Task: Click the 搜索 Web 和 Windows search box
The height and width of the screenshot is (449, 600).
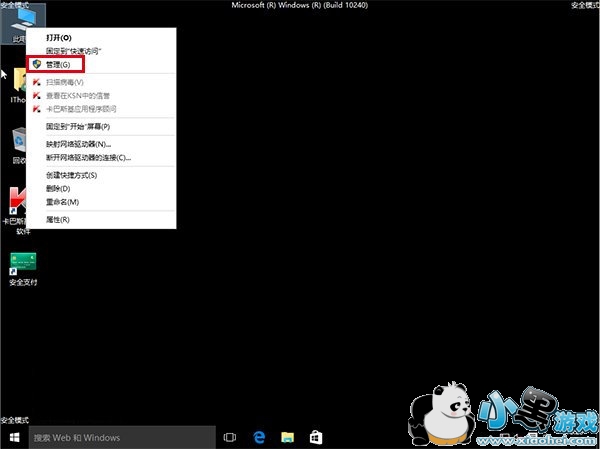Action: click(120, 437)
